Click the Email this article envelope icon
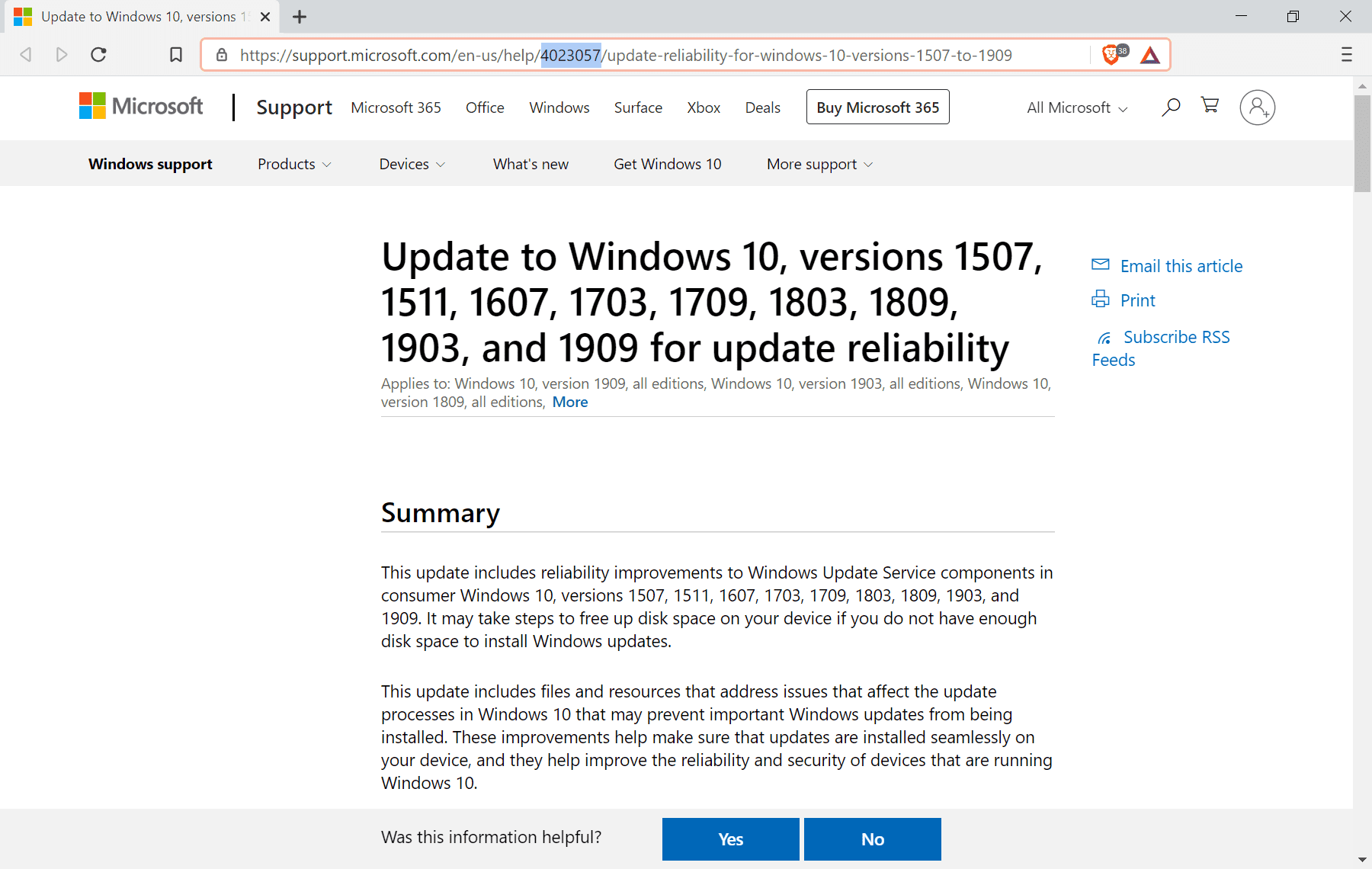The width and height of the screenshot is (1372, 869). 1101,265
